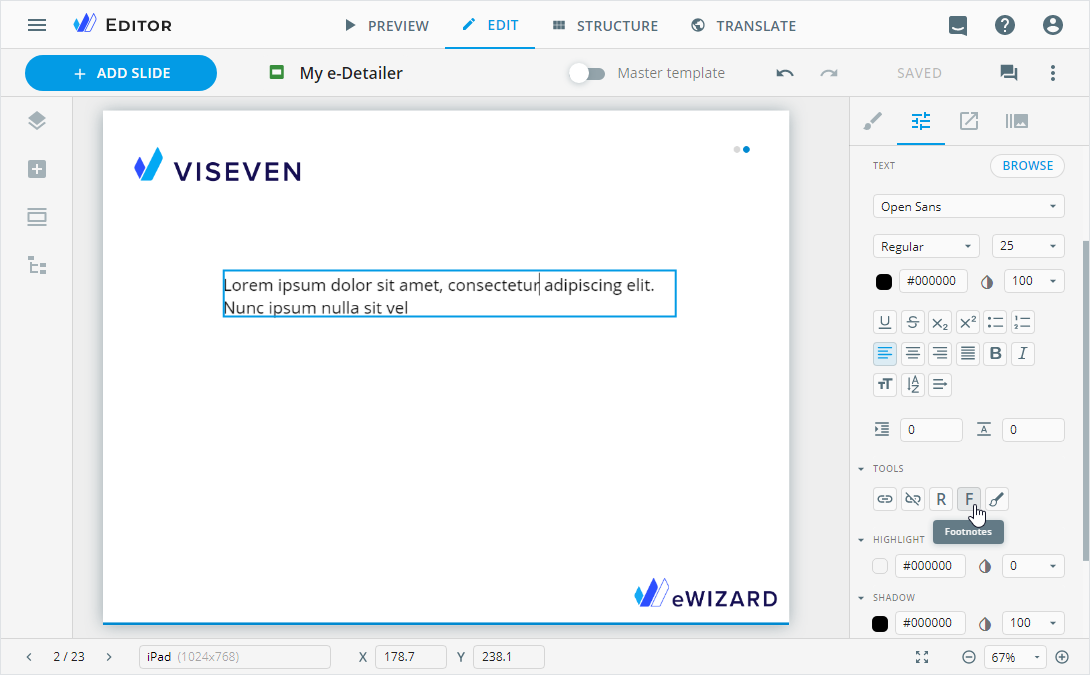Open the Open Sans font dropdown
Viewport: 1090px width, 675px height.
pyautogui.click(x=968, y=207)
